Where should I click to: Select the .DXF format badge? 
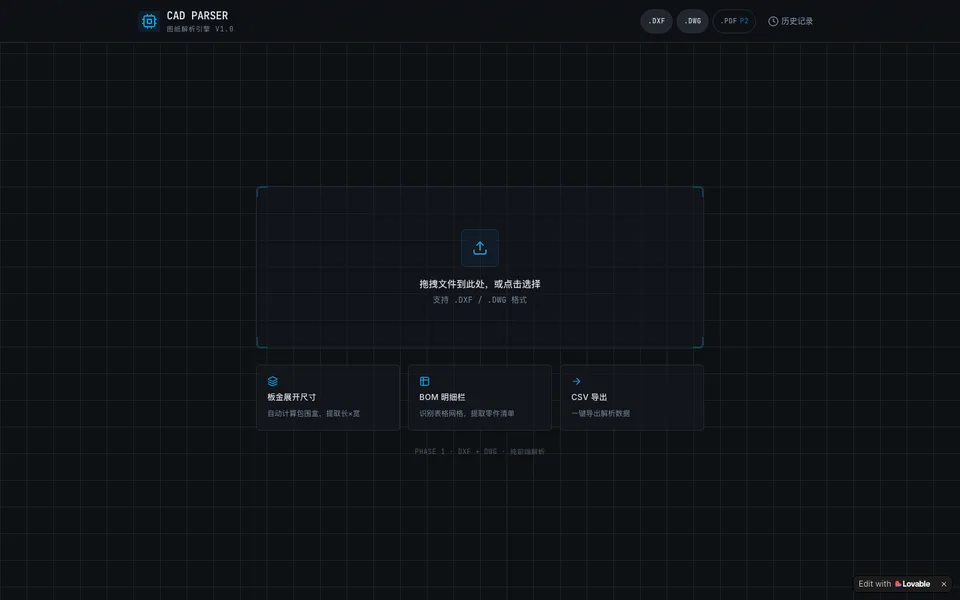click(x=656, y=21)
